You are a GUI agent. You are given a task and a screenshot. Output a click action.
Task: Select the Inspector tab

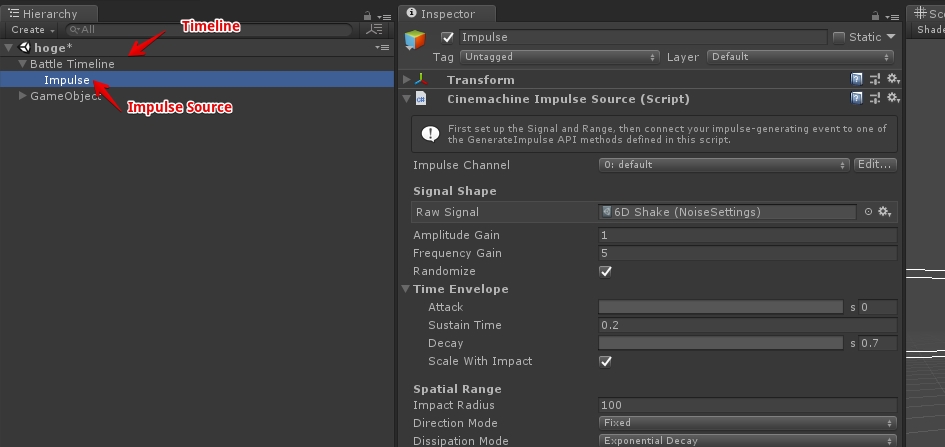coord(447,14)
